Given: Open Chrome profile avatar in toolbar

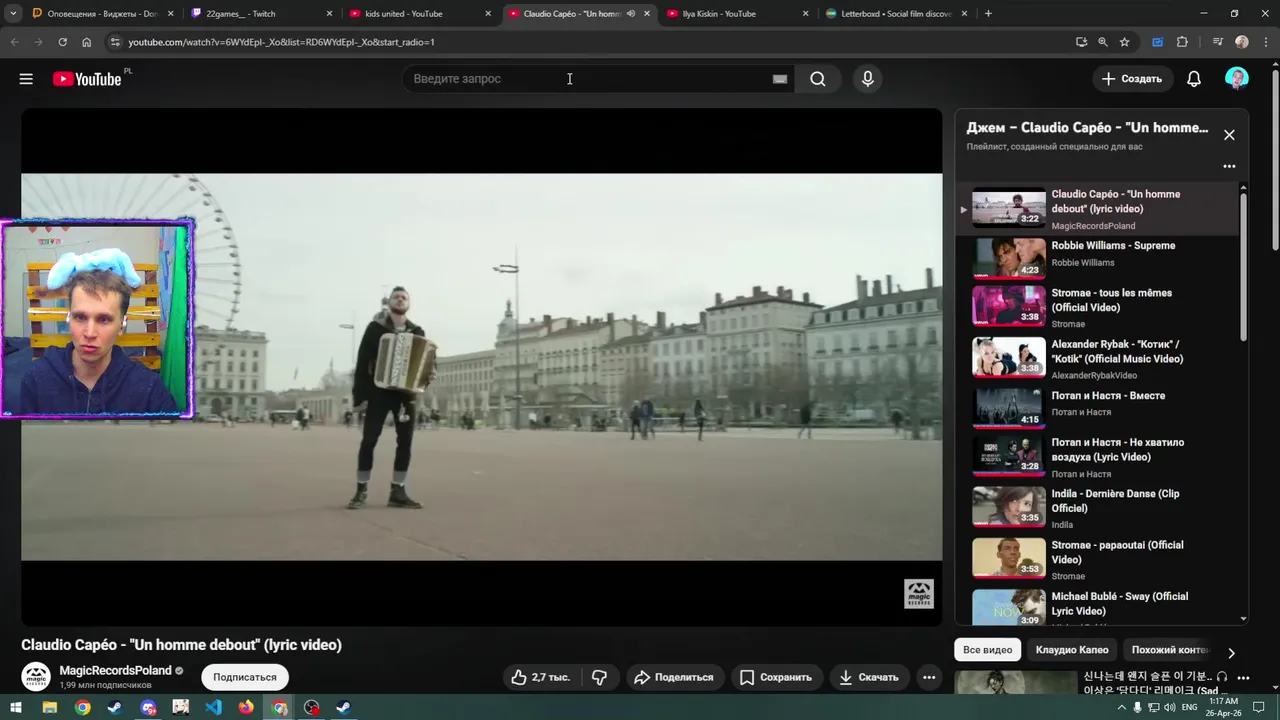Looking at the screenshot, I should point(1242,42).
